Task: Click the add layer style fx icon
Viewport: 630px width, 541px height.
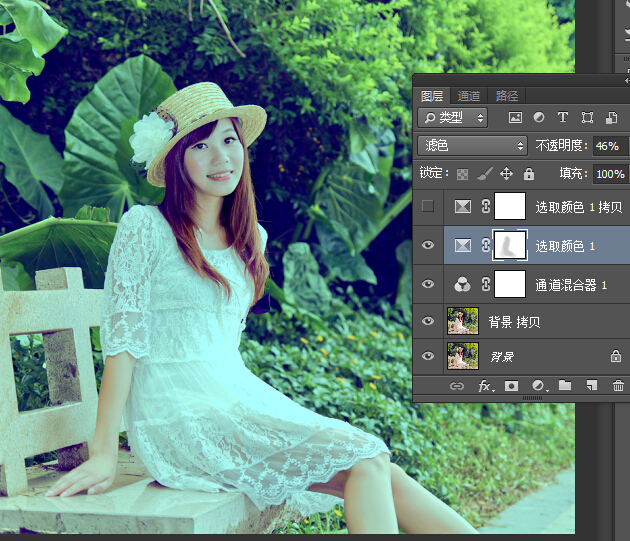Action: click(x=485, y=386)
